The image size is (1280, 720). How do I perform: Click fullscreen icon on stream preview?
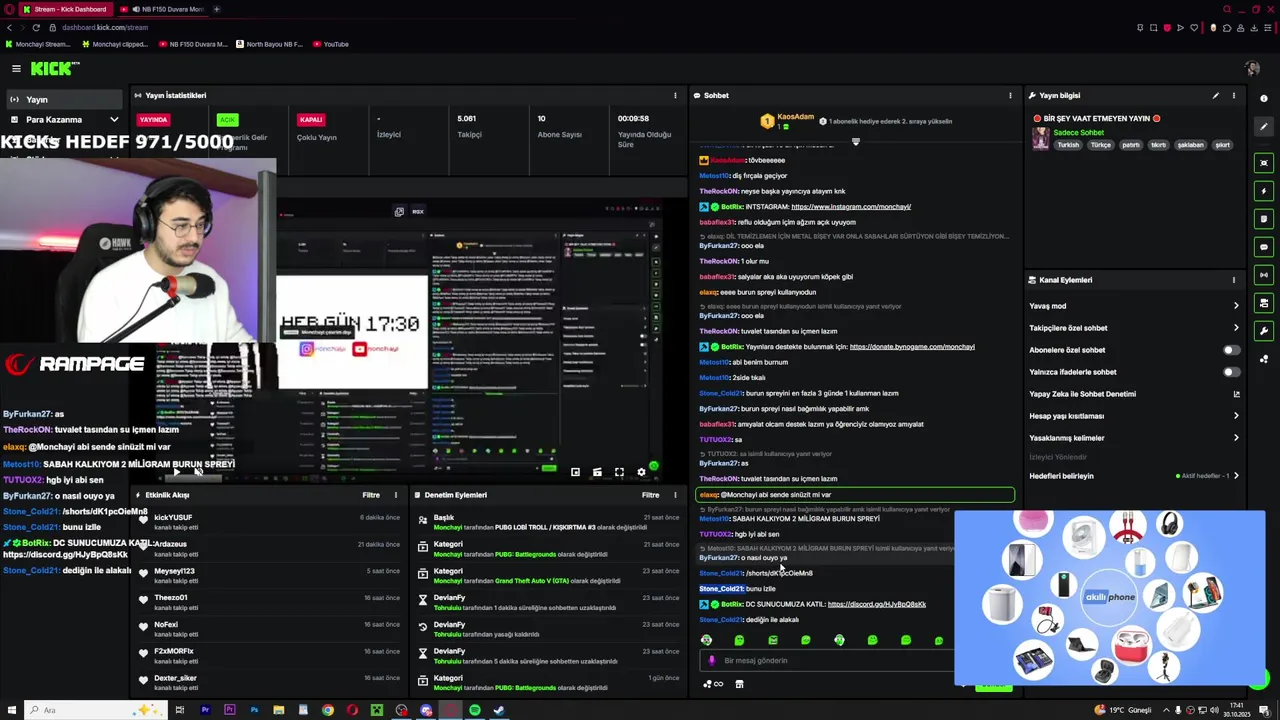[x=619, y=472]
